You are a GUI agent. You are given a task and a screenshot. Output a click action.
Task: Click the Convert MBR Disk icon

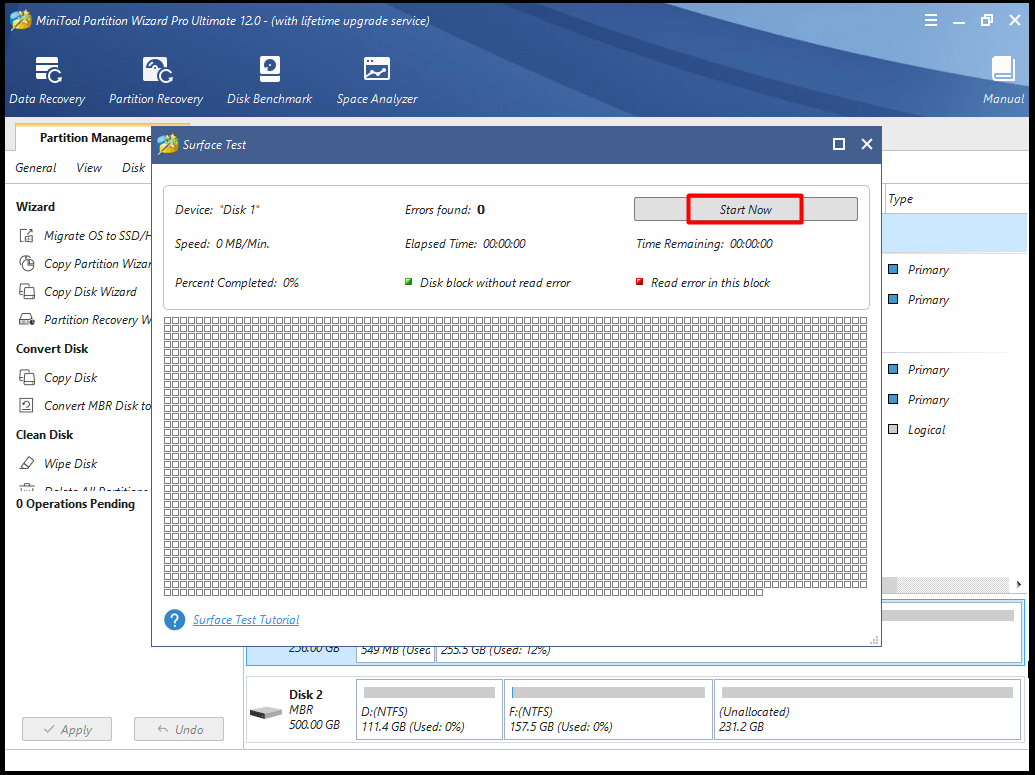coord(26,405)
